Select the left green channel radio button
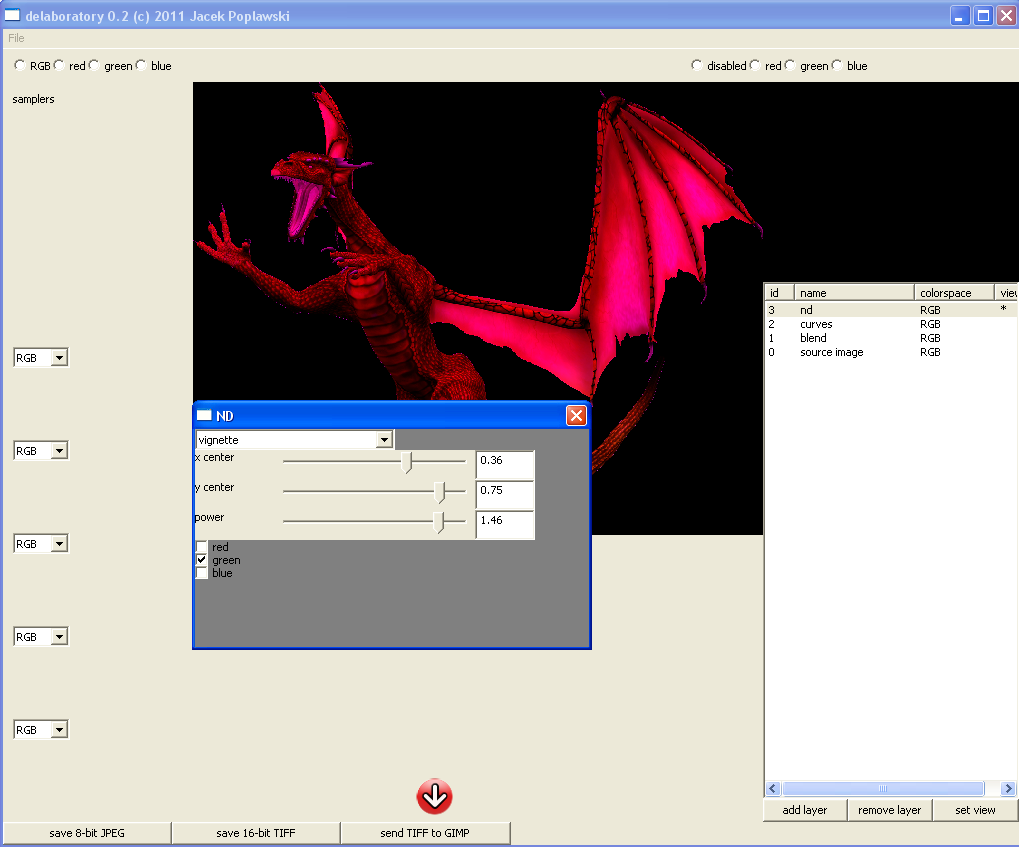Screen dimensions: 1019x847 pos(94,65)
